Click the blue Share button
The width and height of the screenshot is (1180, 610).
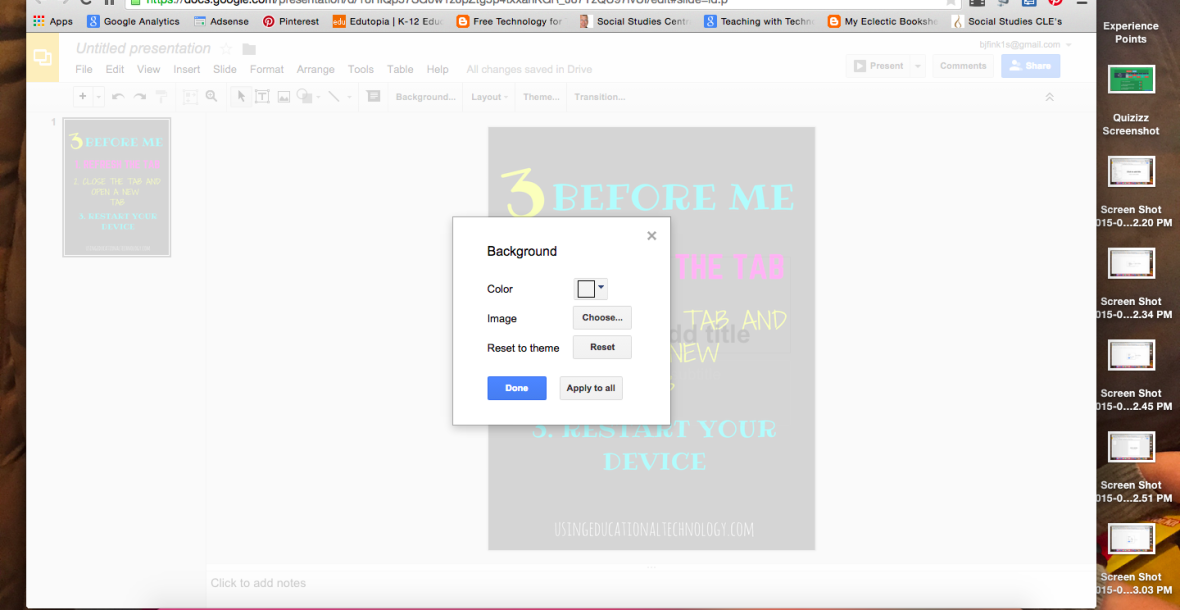pos(1030,66)
